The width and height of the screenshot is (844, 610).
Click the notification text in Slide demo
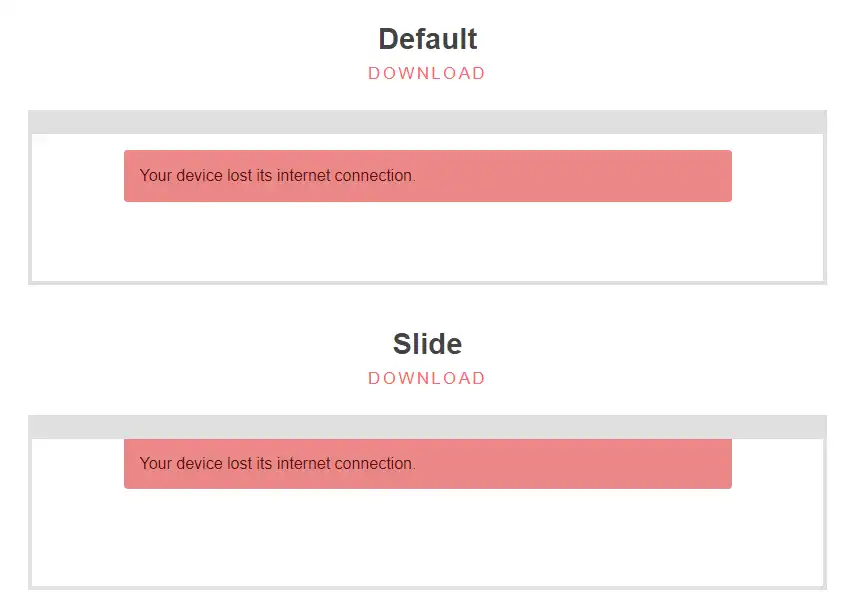(277, 464)
